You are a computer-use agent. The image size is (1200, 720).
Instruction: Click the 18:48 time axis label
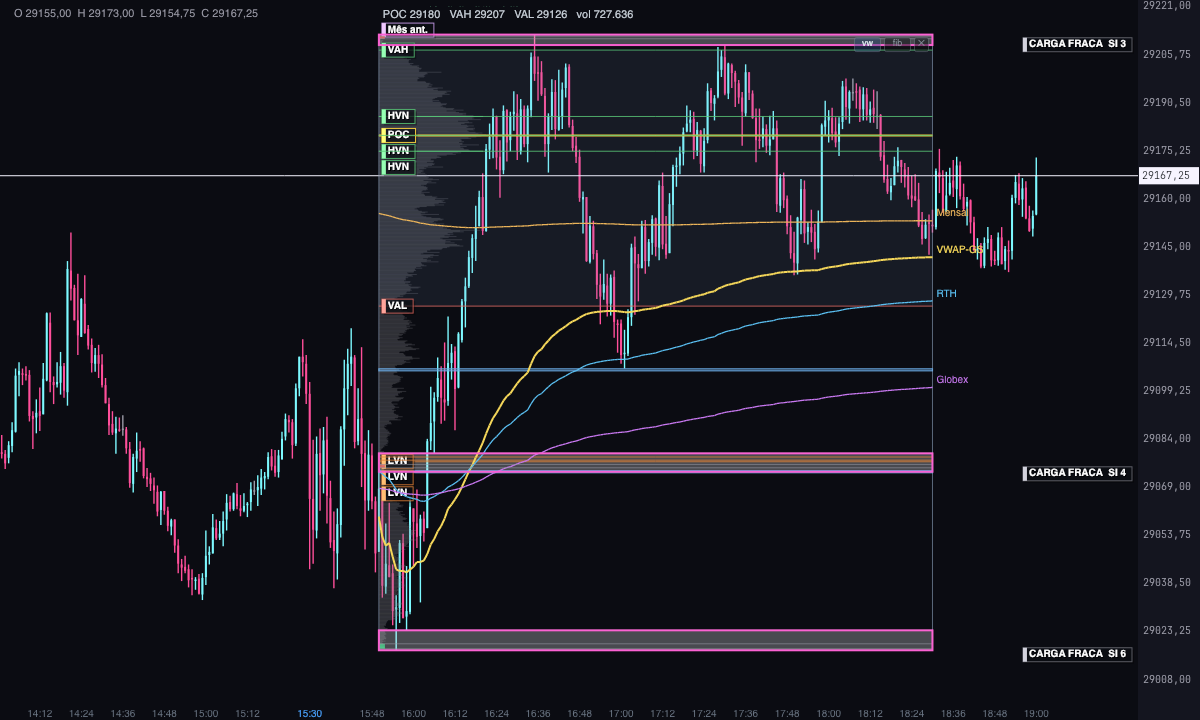coord(994,714)
